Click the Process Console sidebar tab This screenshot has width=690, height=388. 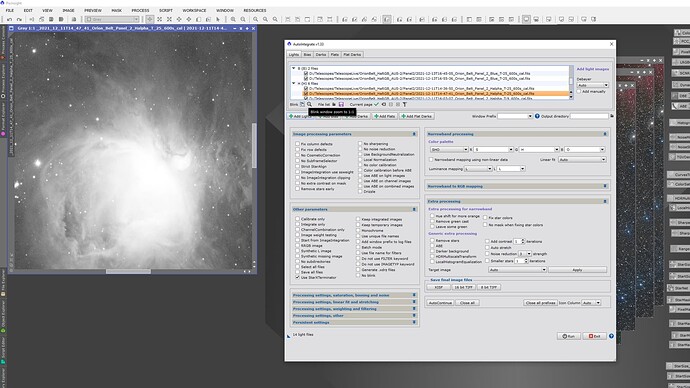(x=3, y=43)
